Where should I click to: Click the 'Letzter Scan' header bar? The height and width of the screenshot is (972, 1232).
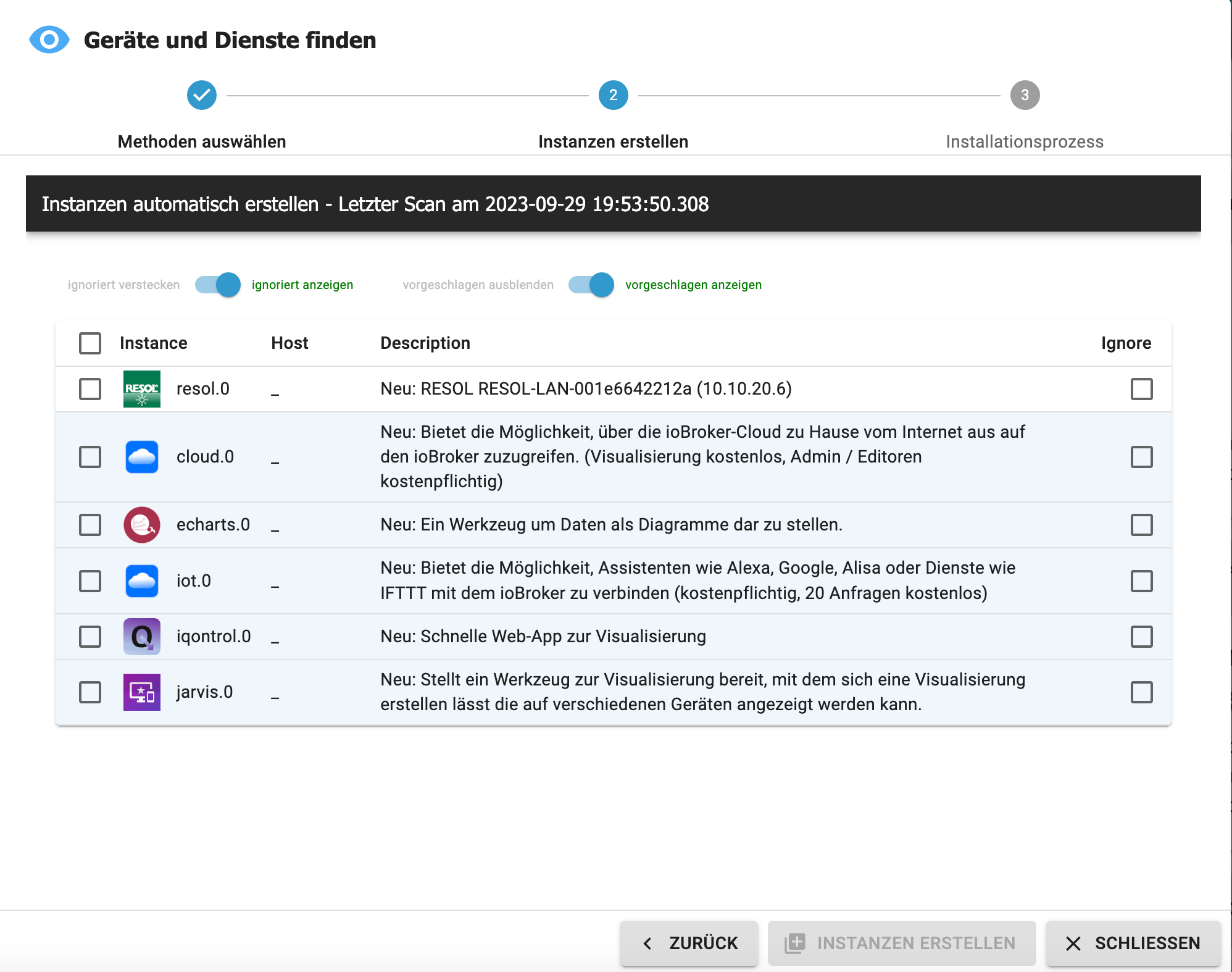(614, 204)
